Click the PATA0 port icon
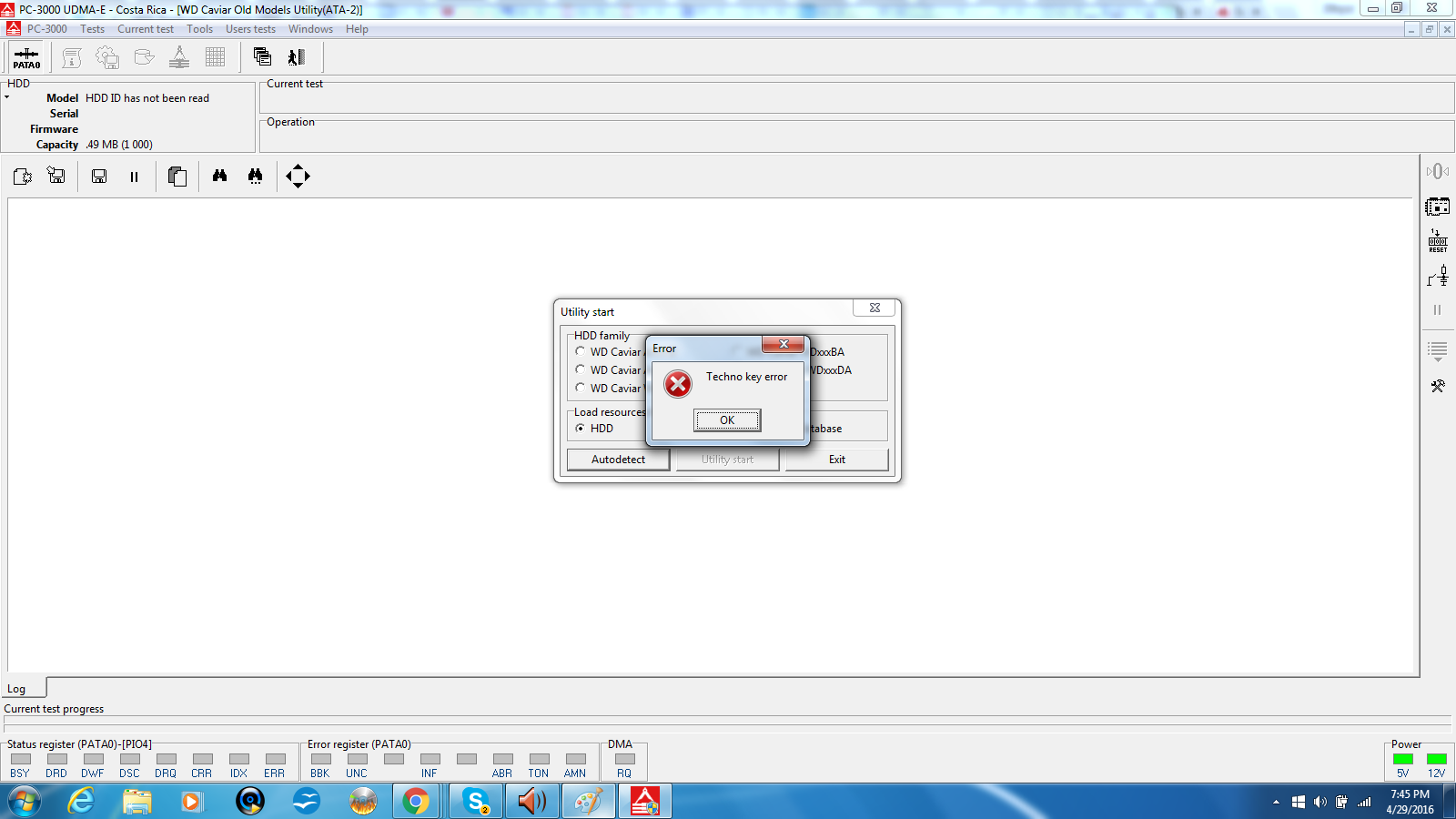This screenshot has width=1456, height=819. (26, 57)
